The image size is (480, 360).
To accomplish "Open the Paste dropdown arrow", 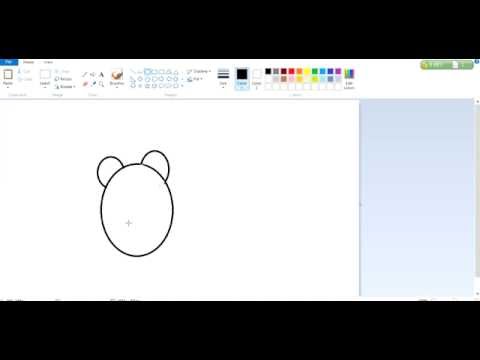I will tap(8, 86).
